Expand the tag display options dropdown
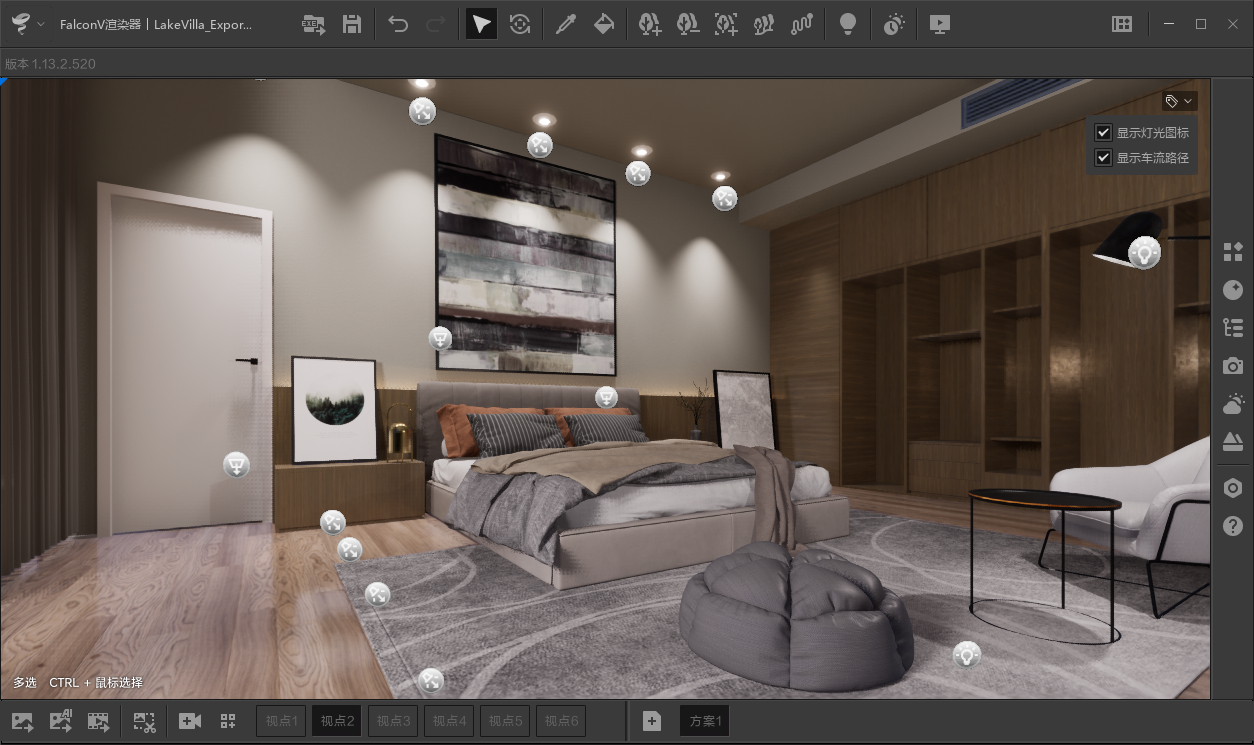 1179,101
